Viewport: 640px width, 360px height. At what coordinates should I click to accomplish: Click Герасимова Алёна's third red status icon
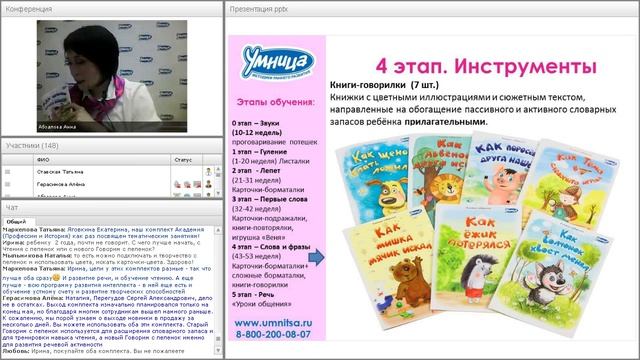[x=197, y=184]
